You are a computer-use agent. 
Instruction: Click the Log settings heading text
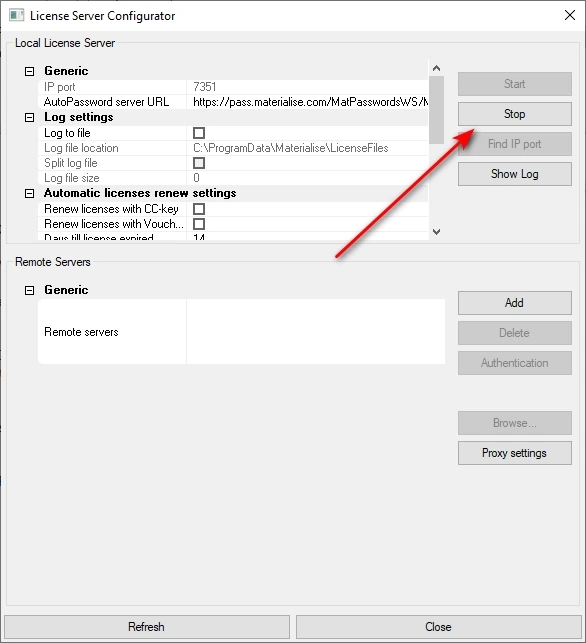tap(79, 117)
